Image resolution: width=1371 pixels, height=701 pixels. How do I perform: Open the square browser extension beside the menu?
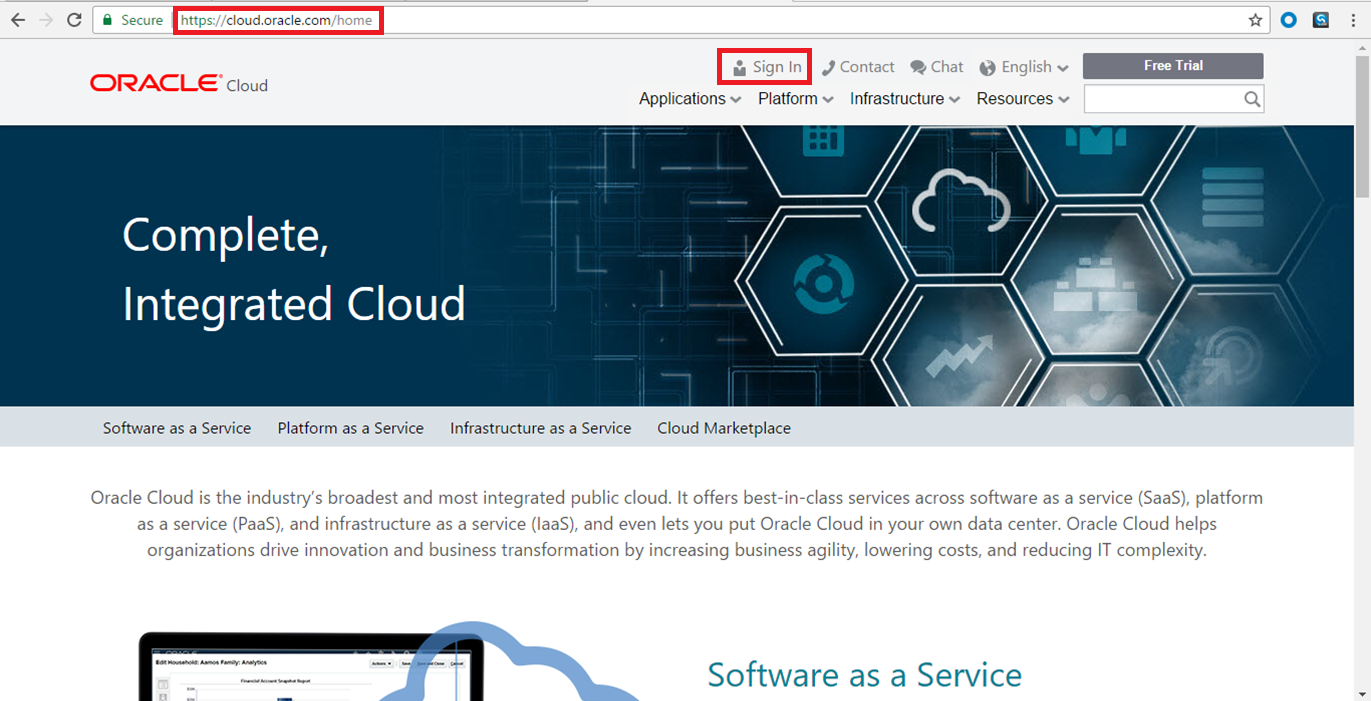pyautogui.click(x=1321, y=20)
